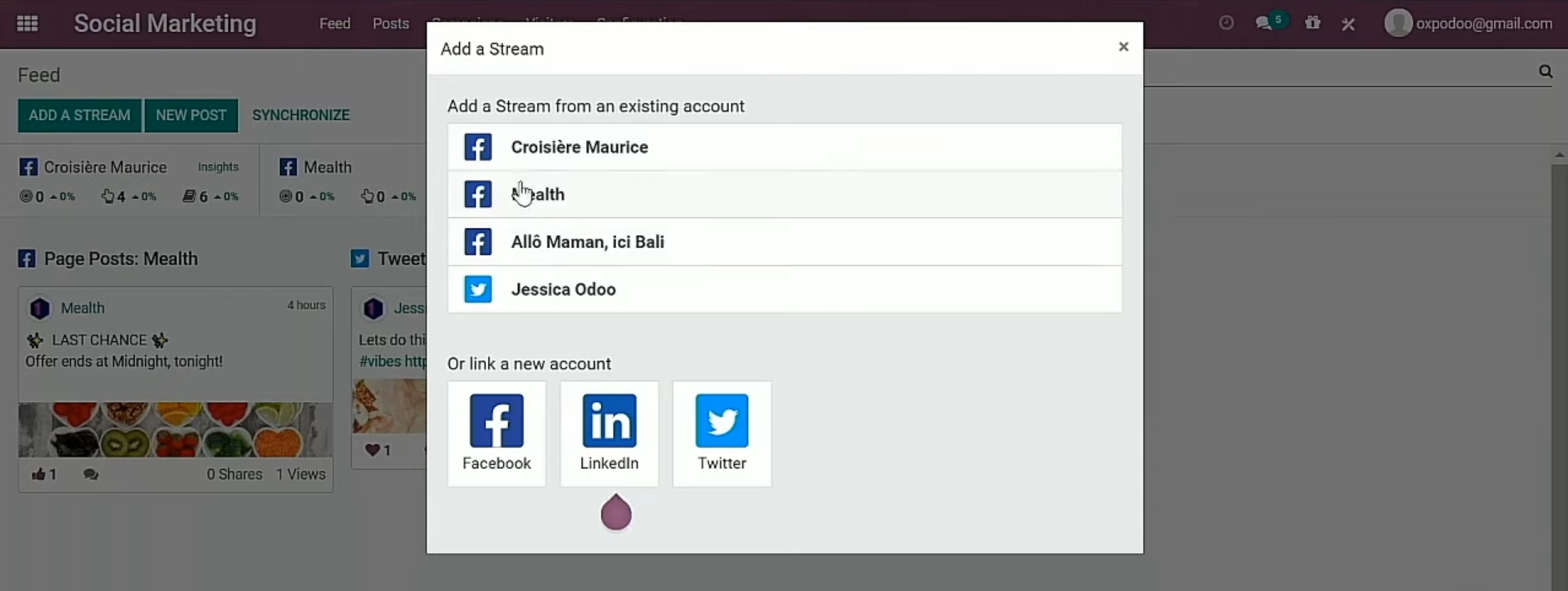Open the apps grid menu icon
This screenshot has height=591, width=1568.
coord(27,24)
